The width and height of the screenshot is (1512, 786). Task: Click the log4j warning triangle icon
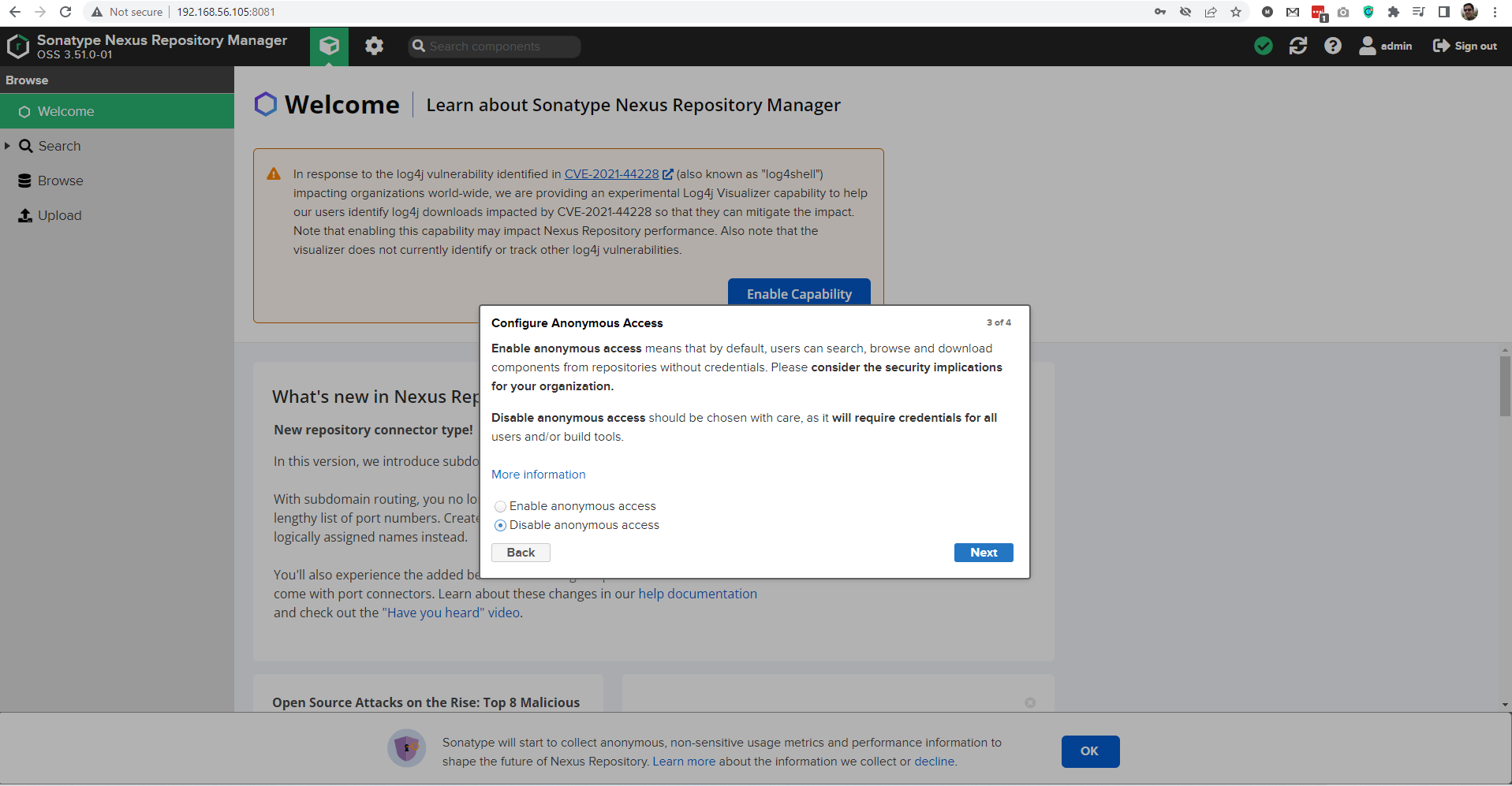(274, 173)
